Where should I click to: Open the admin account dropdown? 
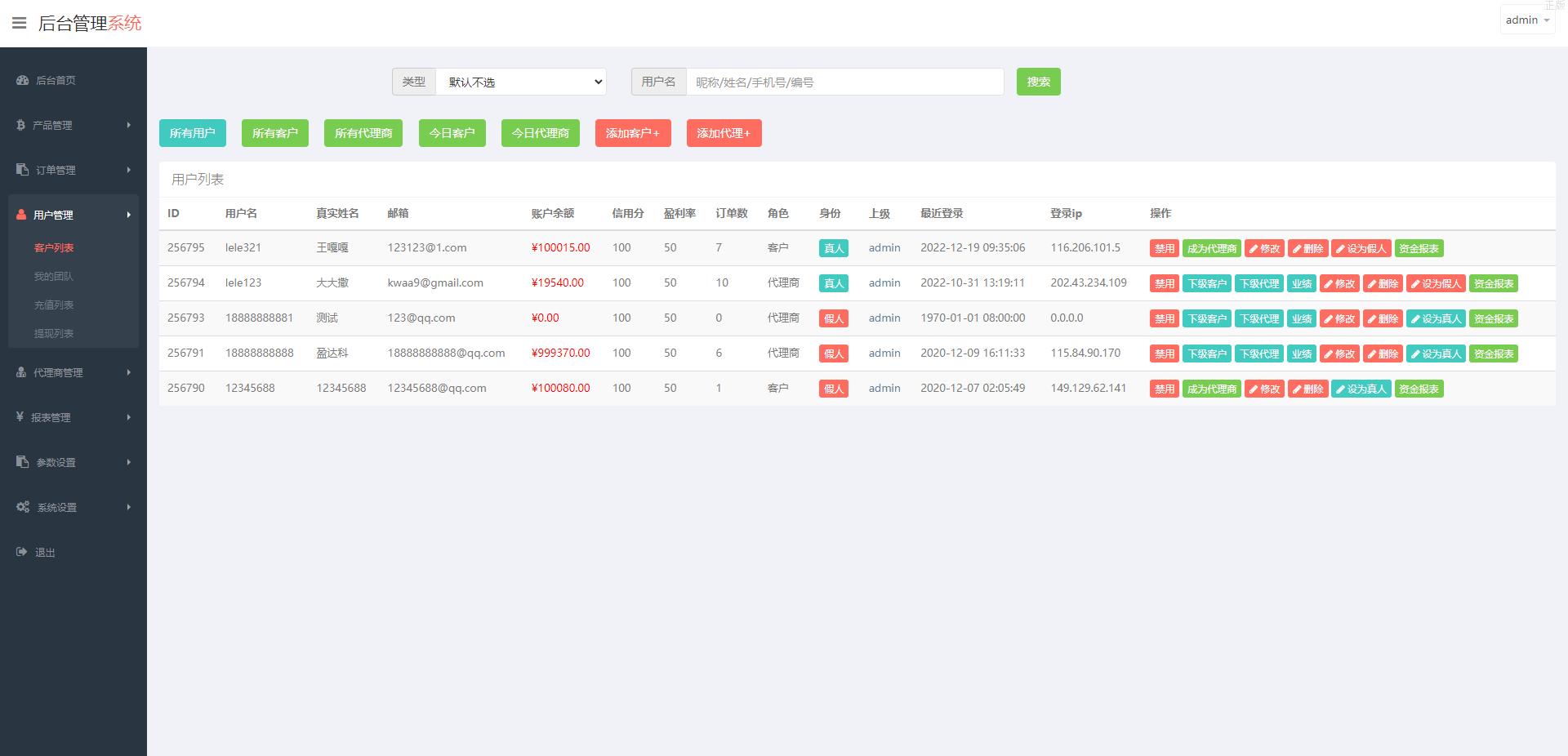(x=1526, y=20)
